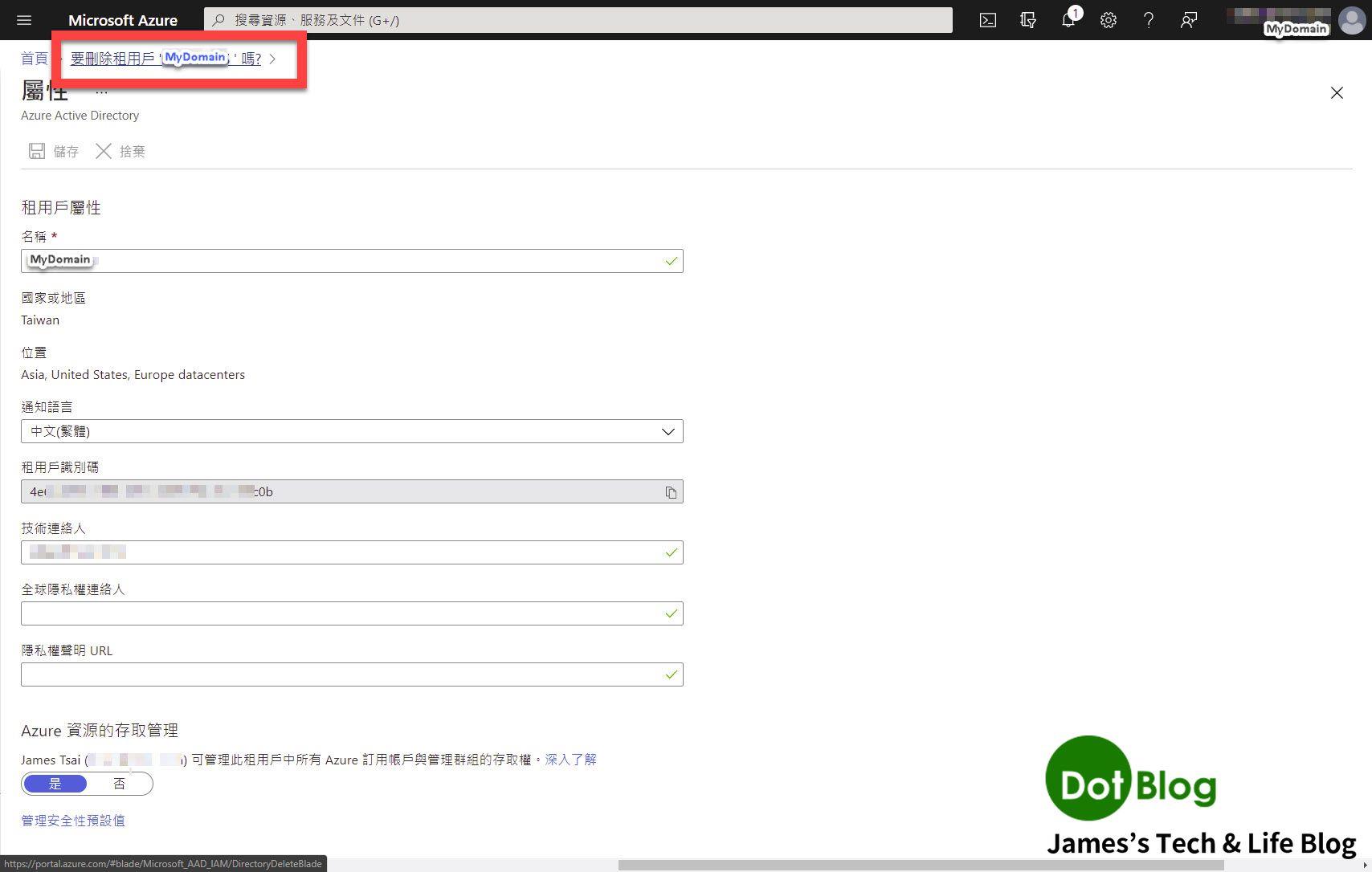Select 是 on access management toggle
This screenshot has height=872, width=1372.
(55, 784)
